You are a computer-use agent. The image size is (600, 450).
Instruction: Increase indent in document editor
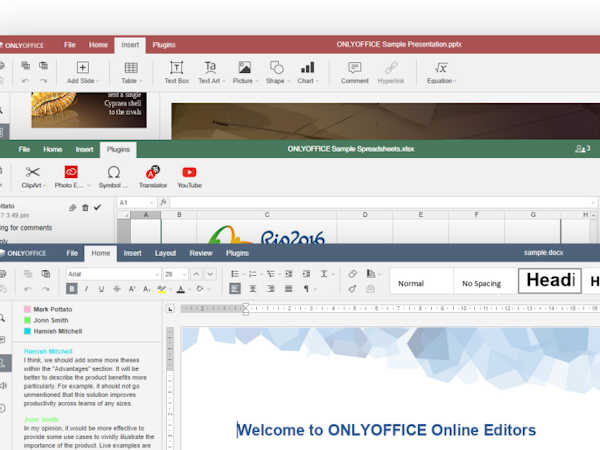tap(306, 274)
